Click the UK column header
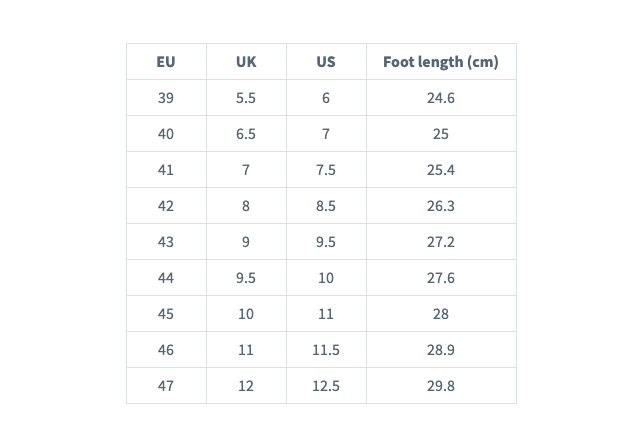 coord(246,62)
